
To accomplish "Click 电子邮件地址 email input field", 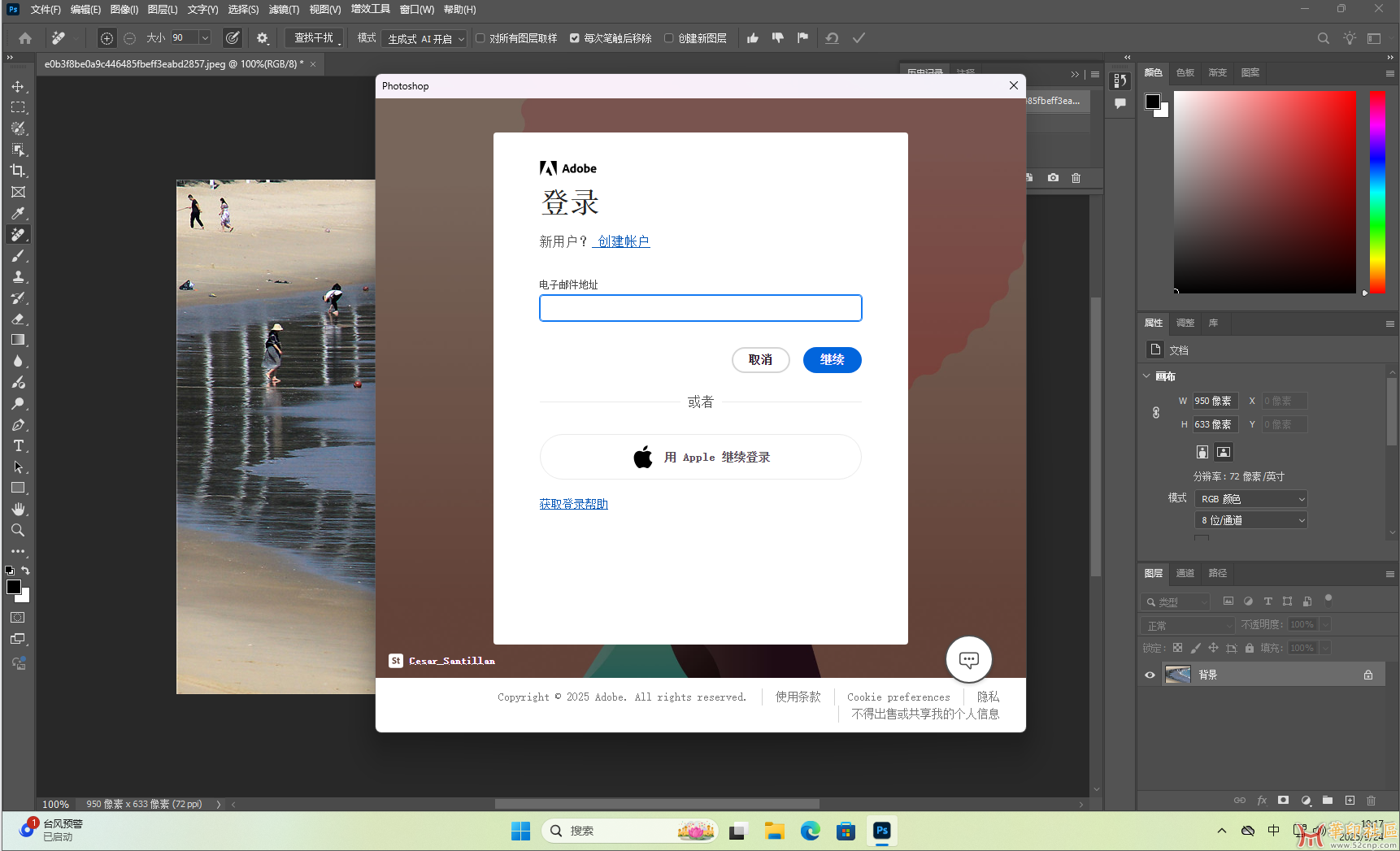I will point(701,308).
